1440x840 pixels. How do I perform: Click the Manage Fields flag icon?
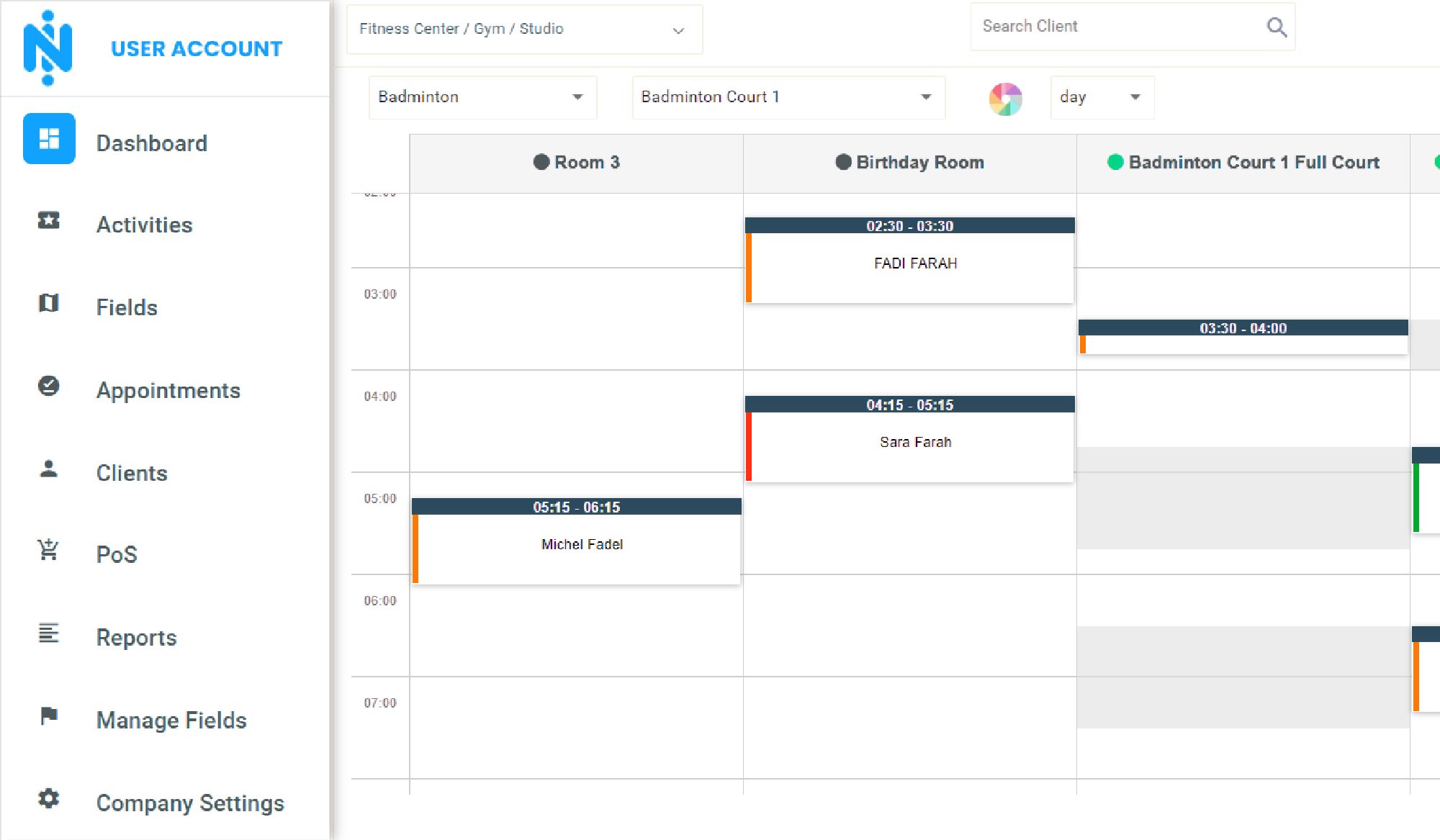[48, 716]
